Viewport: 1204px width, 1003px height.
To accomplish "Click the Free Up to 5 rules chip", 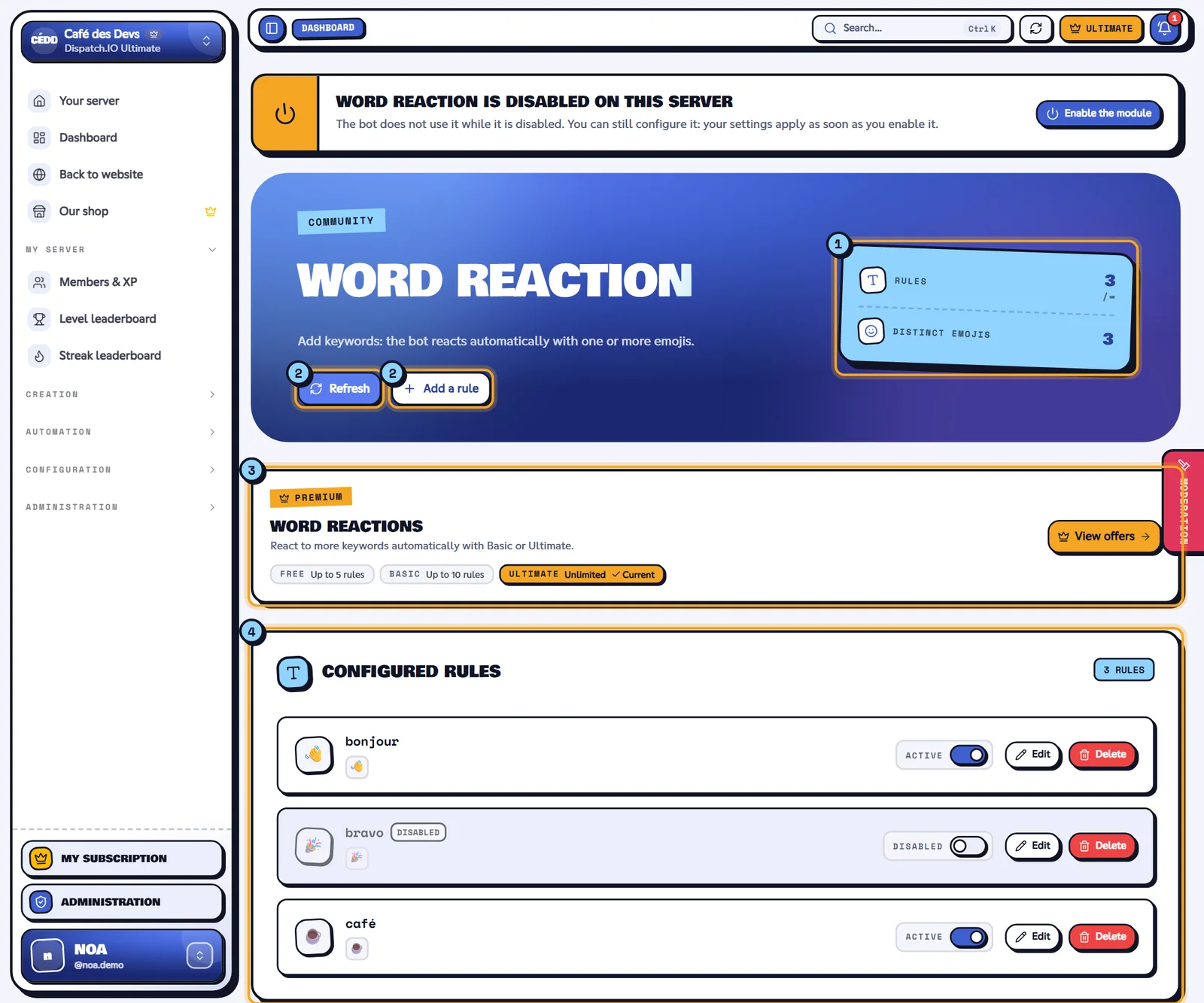I will tap(322, 575).
